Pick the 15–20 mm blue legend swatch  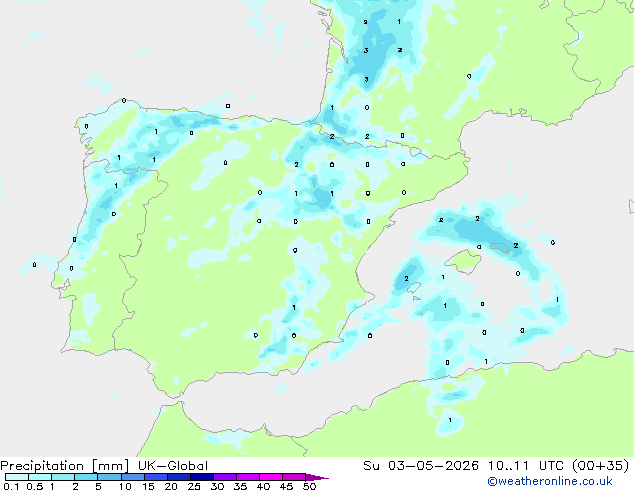(x=155, y=477)
